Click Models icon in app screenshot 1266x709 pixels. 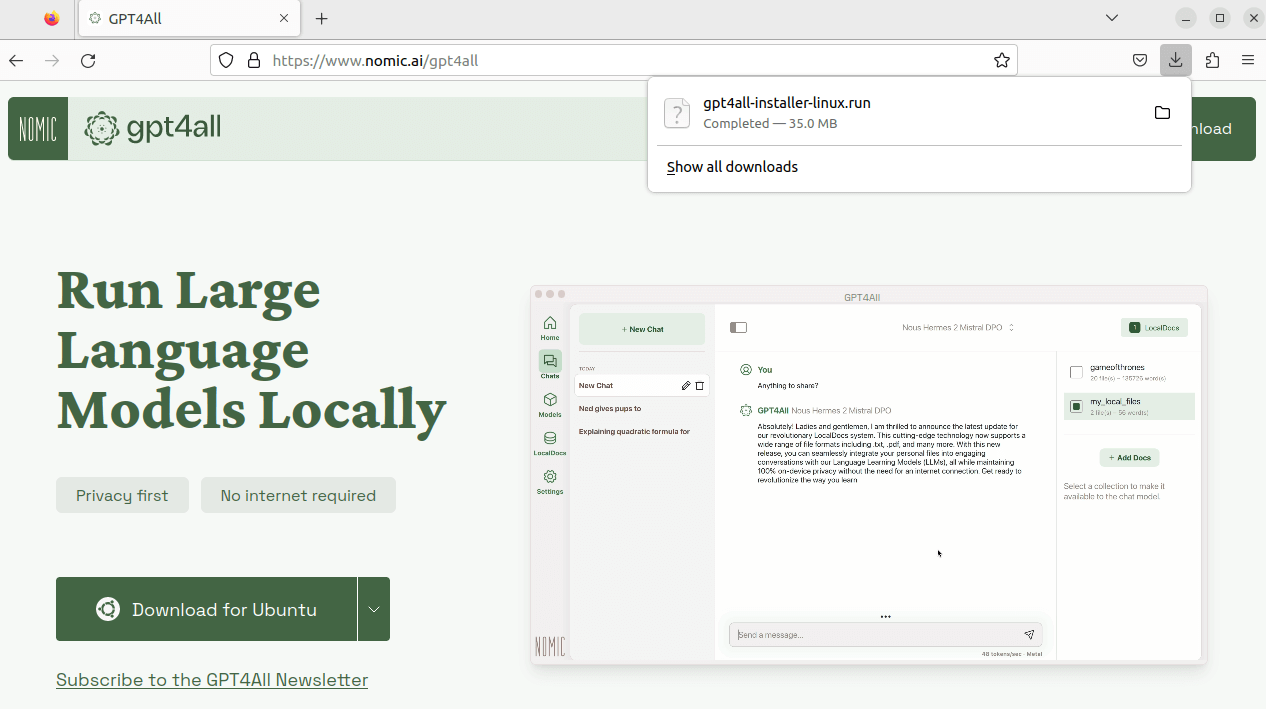coord(550,404)
